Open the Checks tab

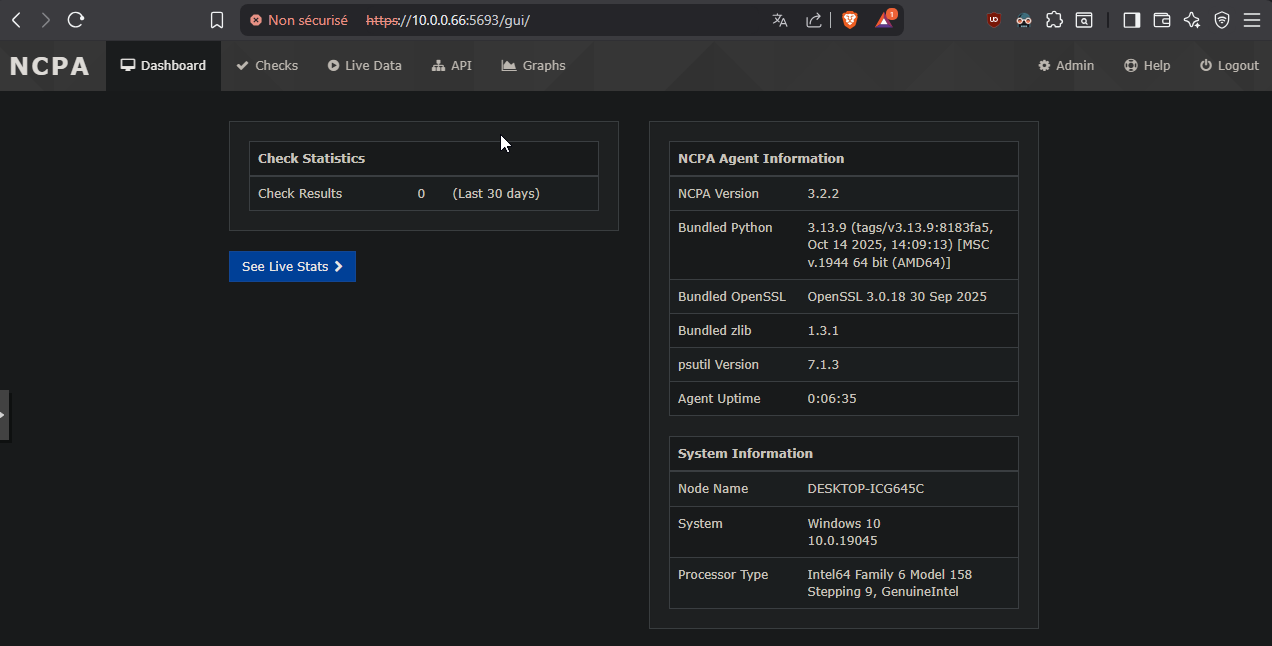pos(267,66)
